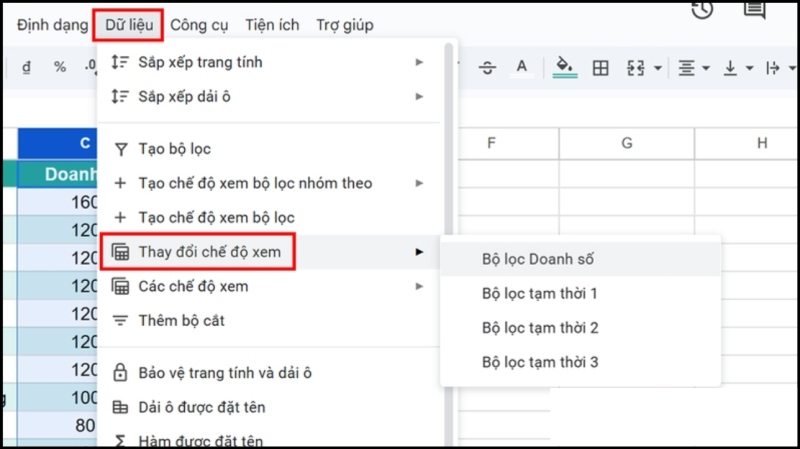Open the Định dạng menu
The height and width of the screenshot is (449, 800).
(x=52, y=25)
